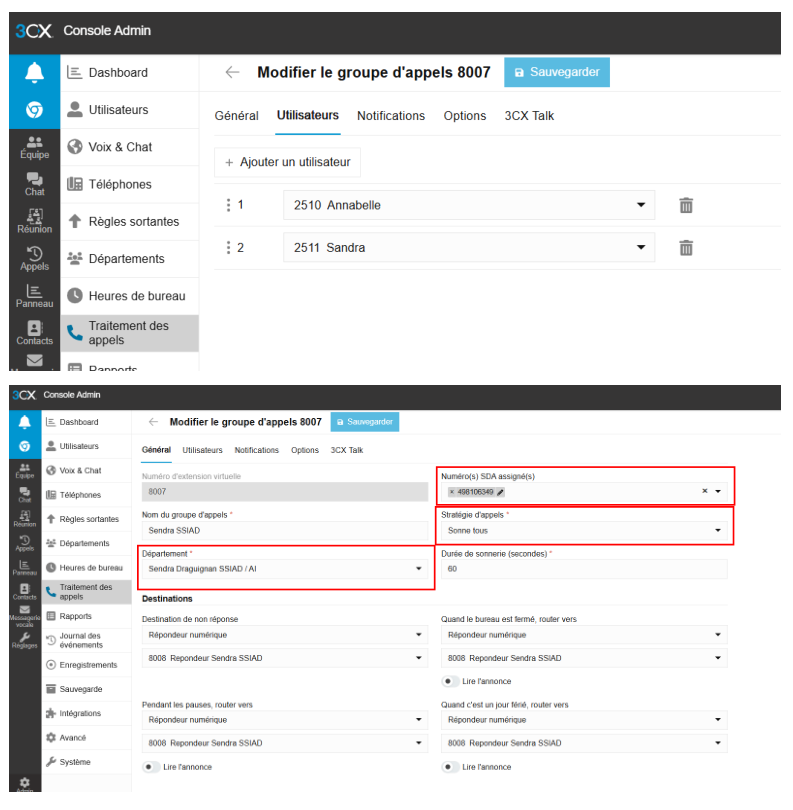The image size is (793, 810).
Task: Toggle Lire l'annonce under bureau fermé
Action: coord(450,681)
